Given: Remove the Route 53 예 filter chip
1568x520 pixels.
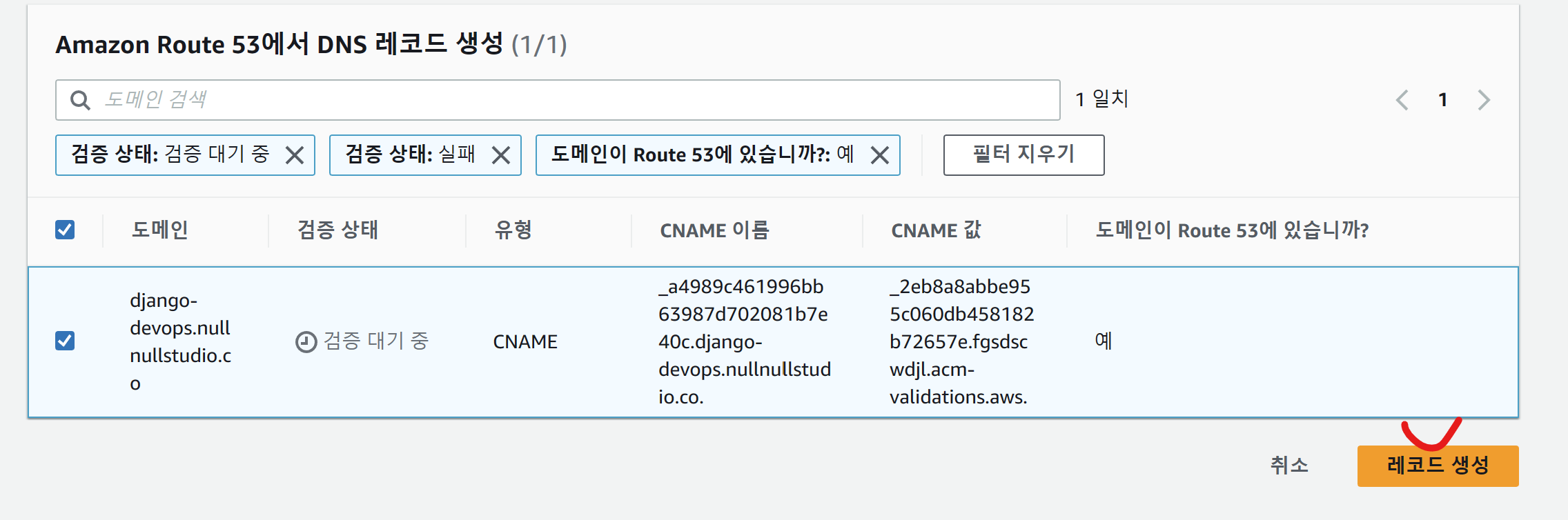Looking at the screenshot, I should pyautogui.click(x=880, y=155).
